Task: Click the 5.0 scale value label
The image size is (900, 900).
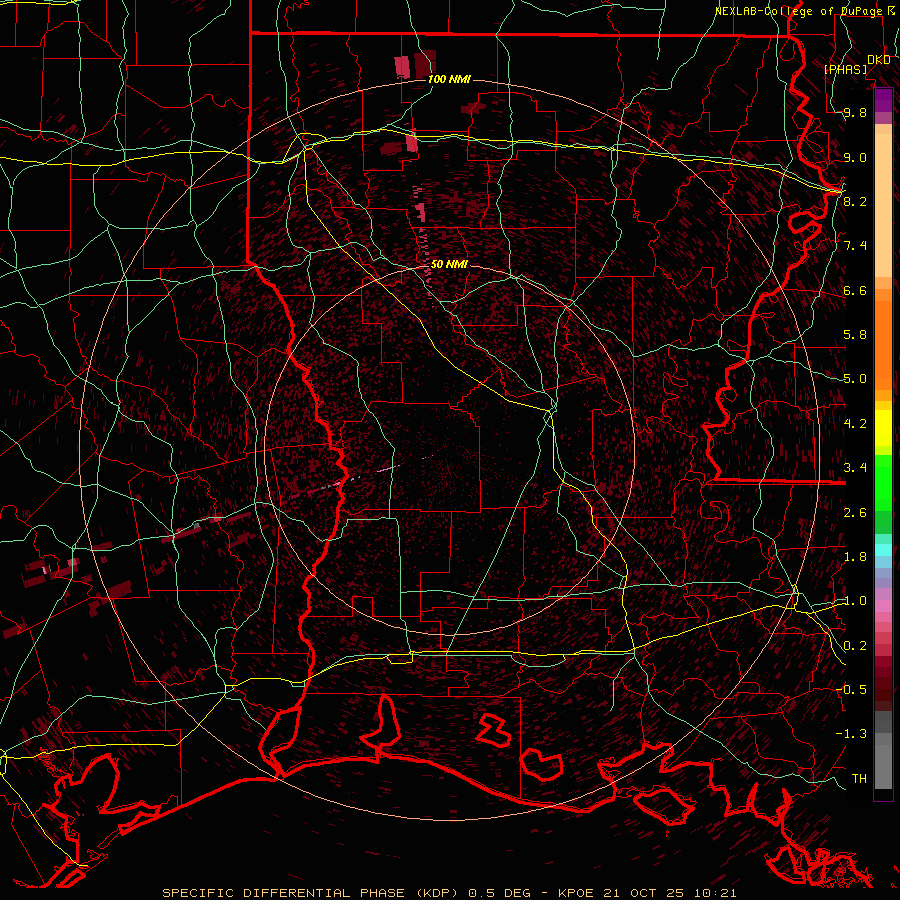Action: (x=855, y=379)
